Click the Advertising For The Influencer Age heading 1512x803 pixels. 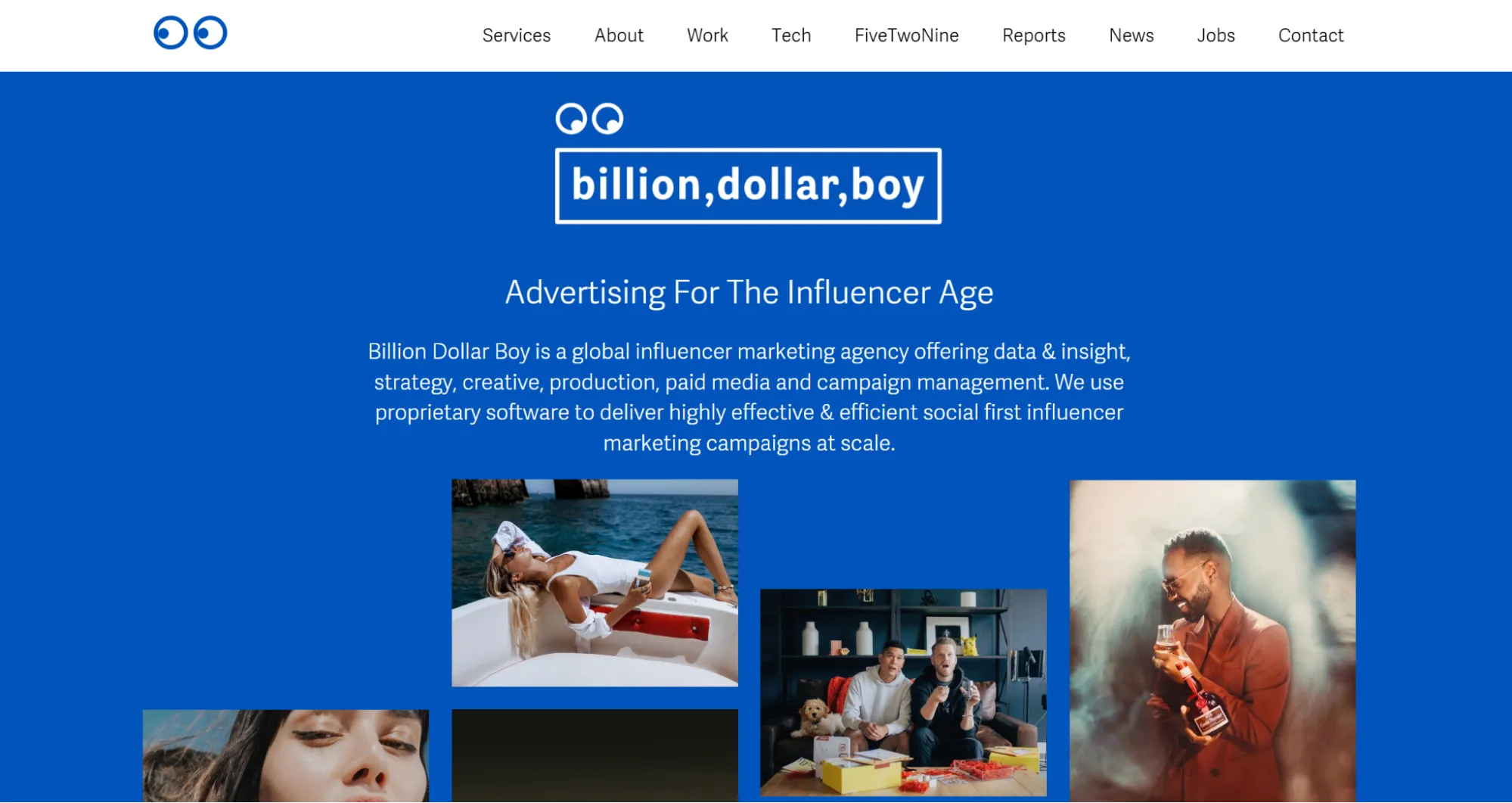749,293
